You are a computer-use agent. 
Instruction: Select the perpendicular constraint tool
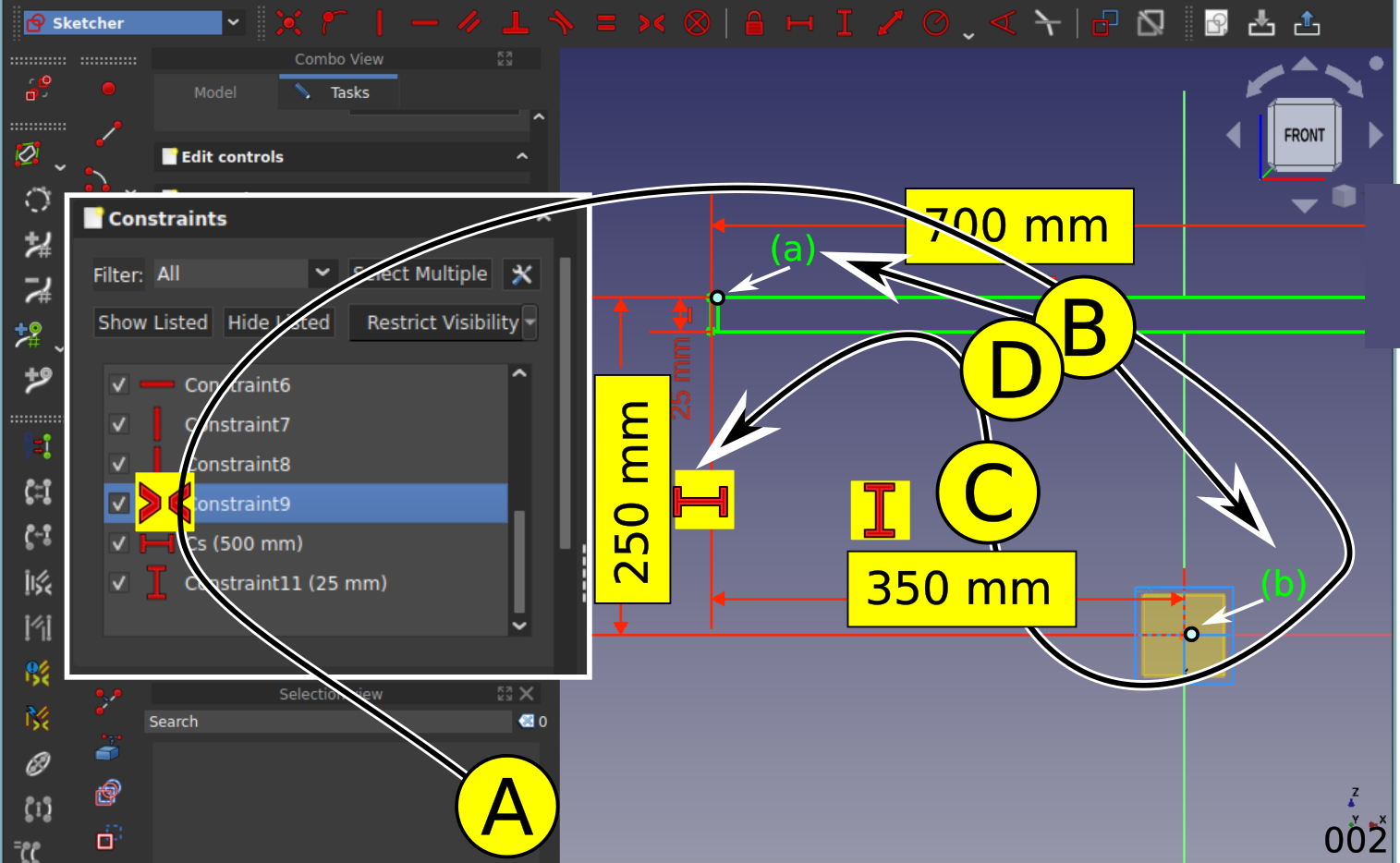coord(516,22)
